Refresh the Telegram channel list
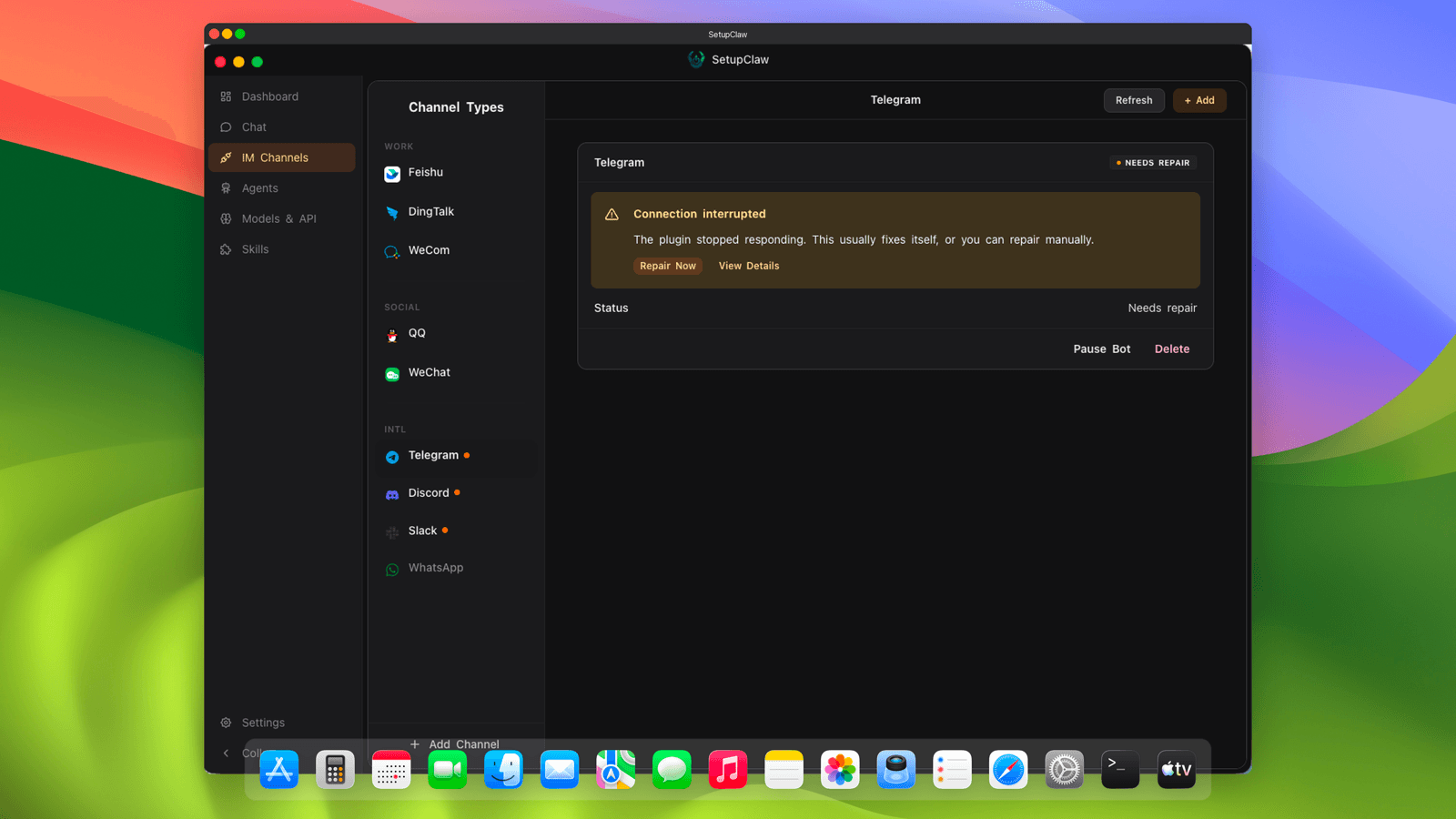The height and width of the screenshot is (819, 1456). [x=1134, y=100]
